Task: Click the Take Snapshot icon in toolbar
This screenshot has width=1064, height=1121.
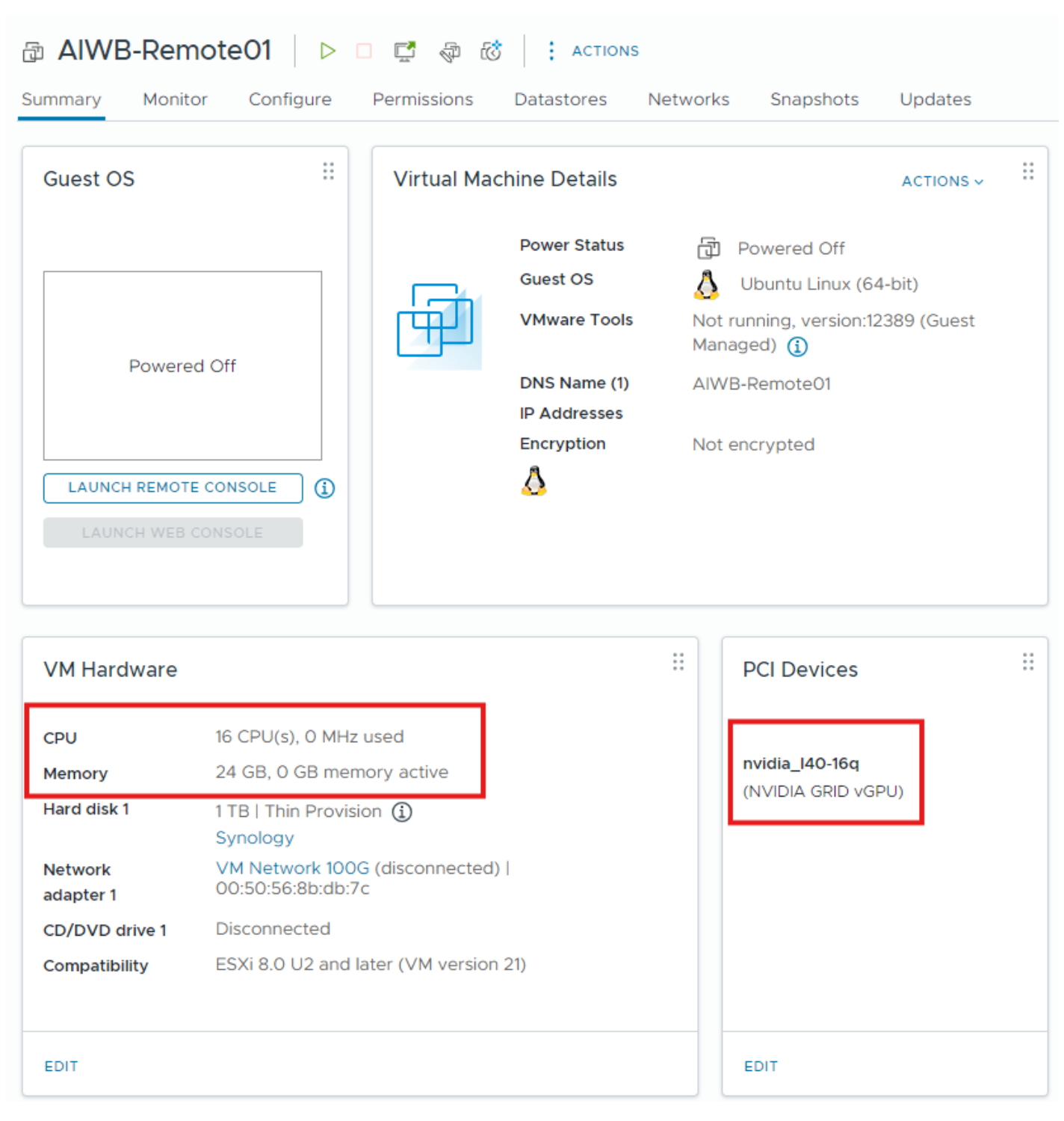Action: (491, 51)
